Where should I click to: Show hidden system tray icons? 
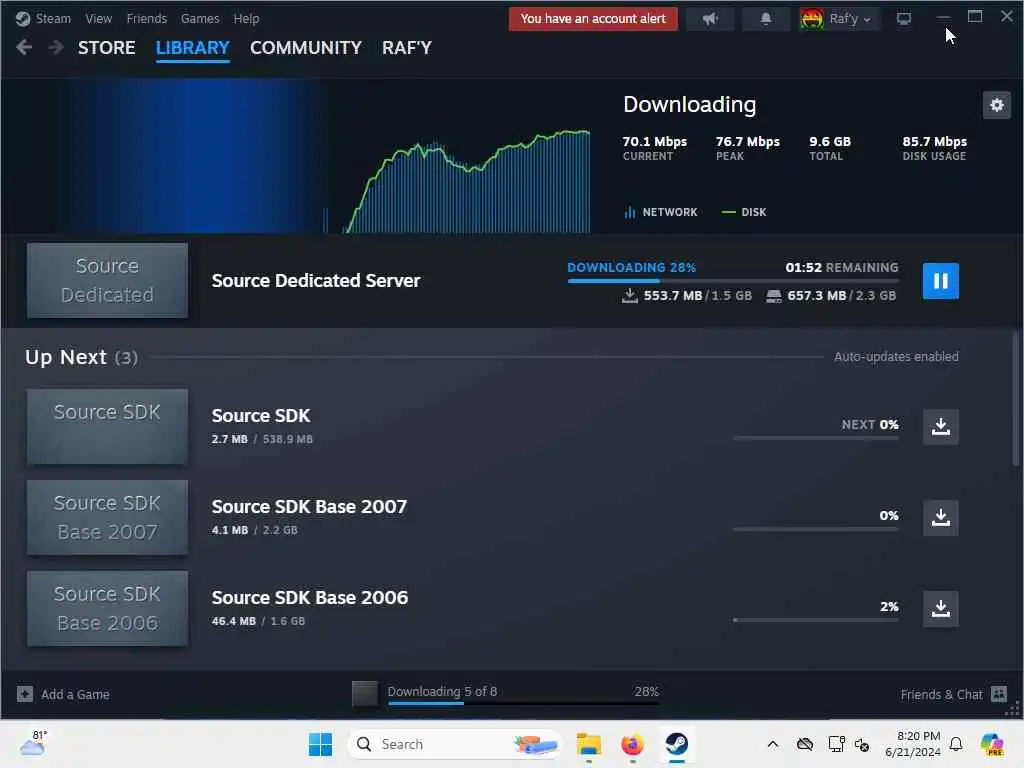tap(773, 744)
